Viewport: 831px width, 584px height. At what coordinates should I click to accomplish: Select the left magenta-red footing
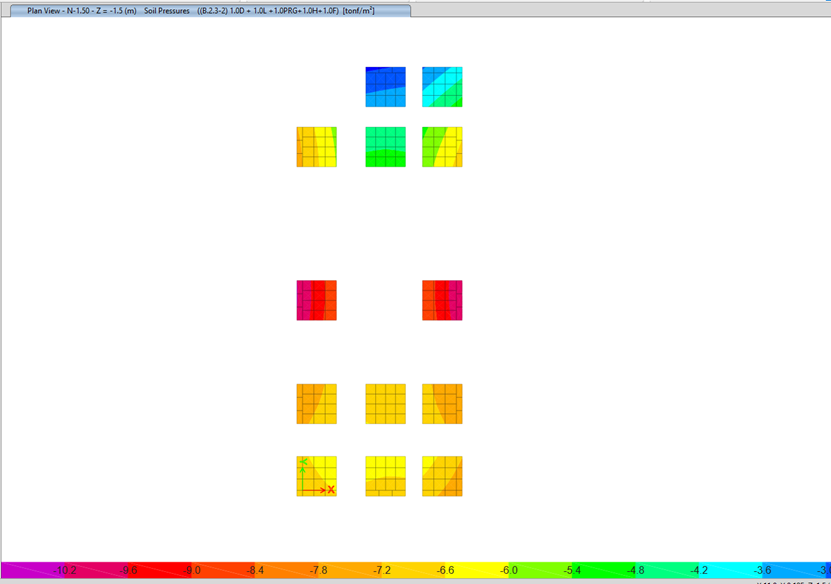click(x=316, y=300)
